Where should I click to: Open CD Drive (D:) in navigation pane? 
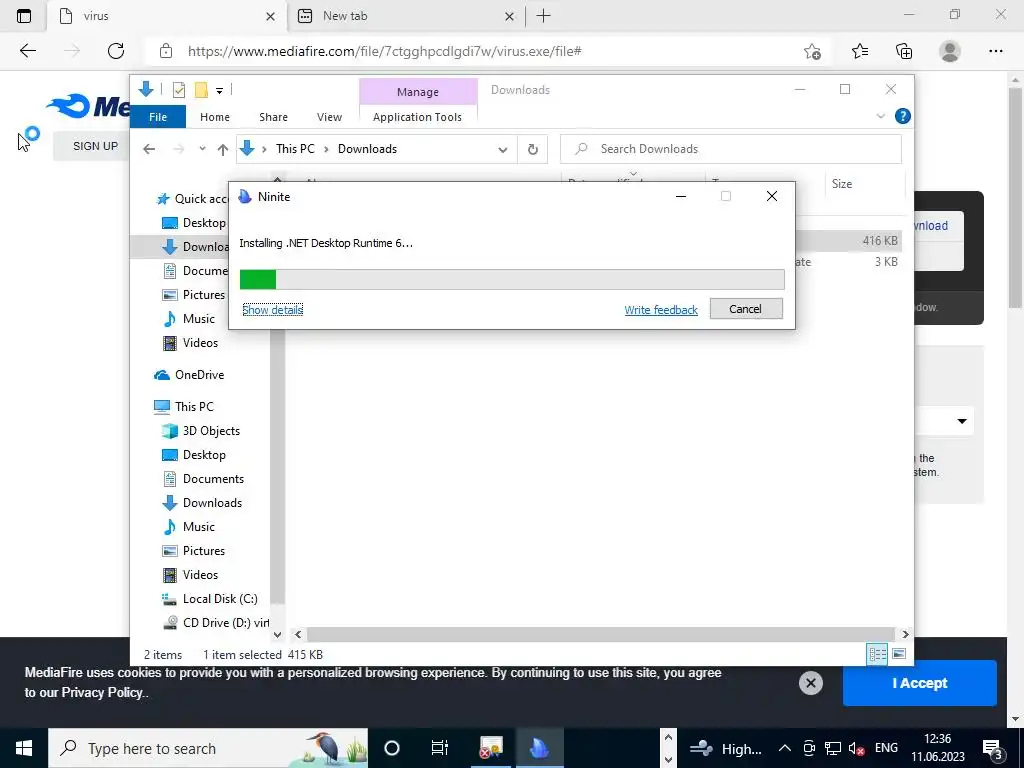(216, 623)
